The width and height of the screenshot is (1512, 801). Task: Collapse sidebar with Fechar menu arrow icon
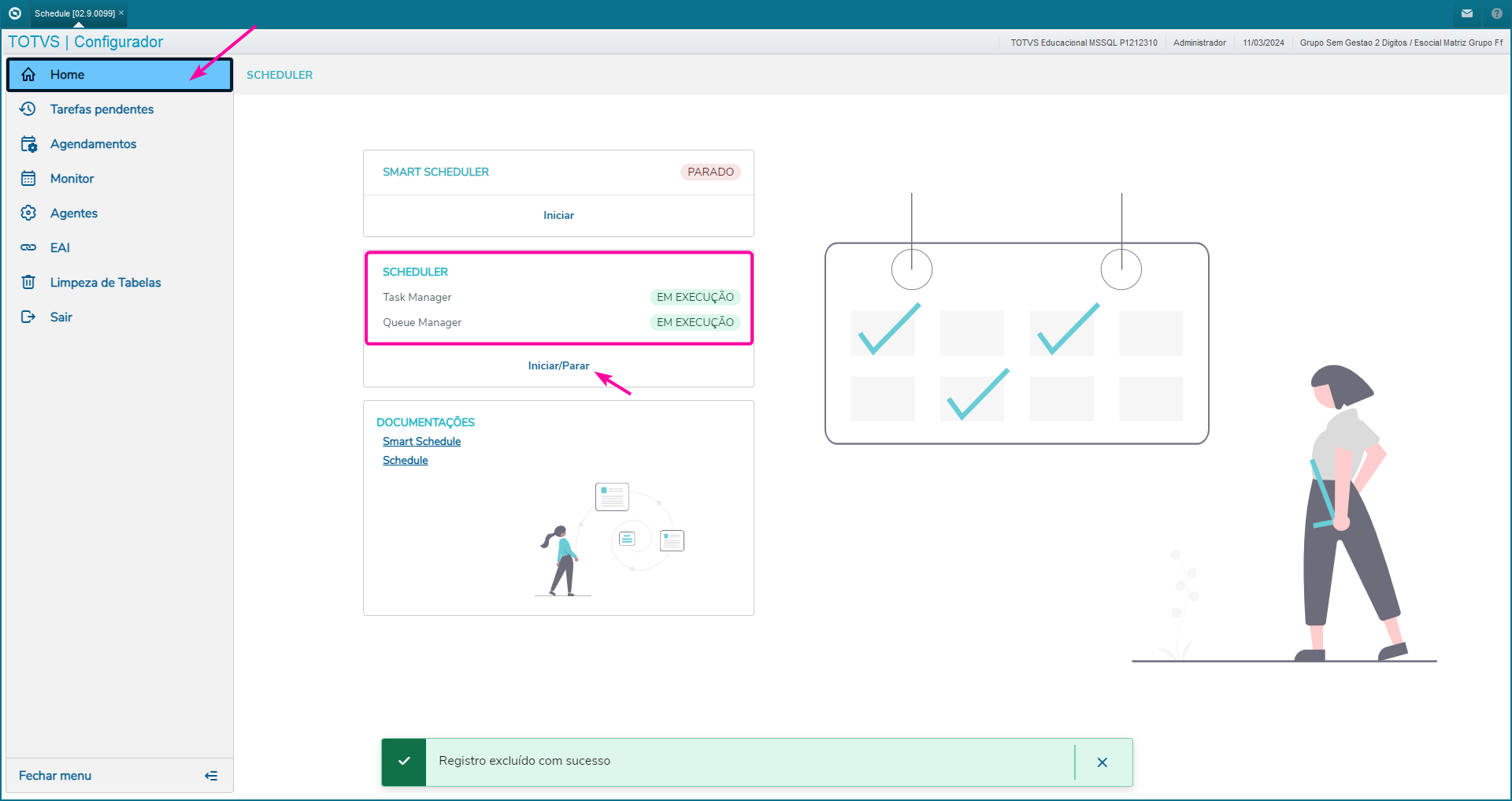tap(211, 776)
